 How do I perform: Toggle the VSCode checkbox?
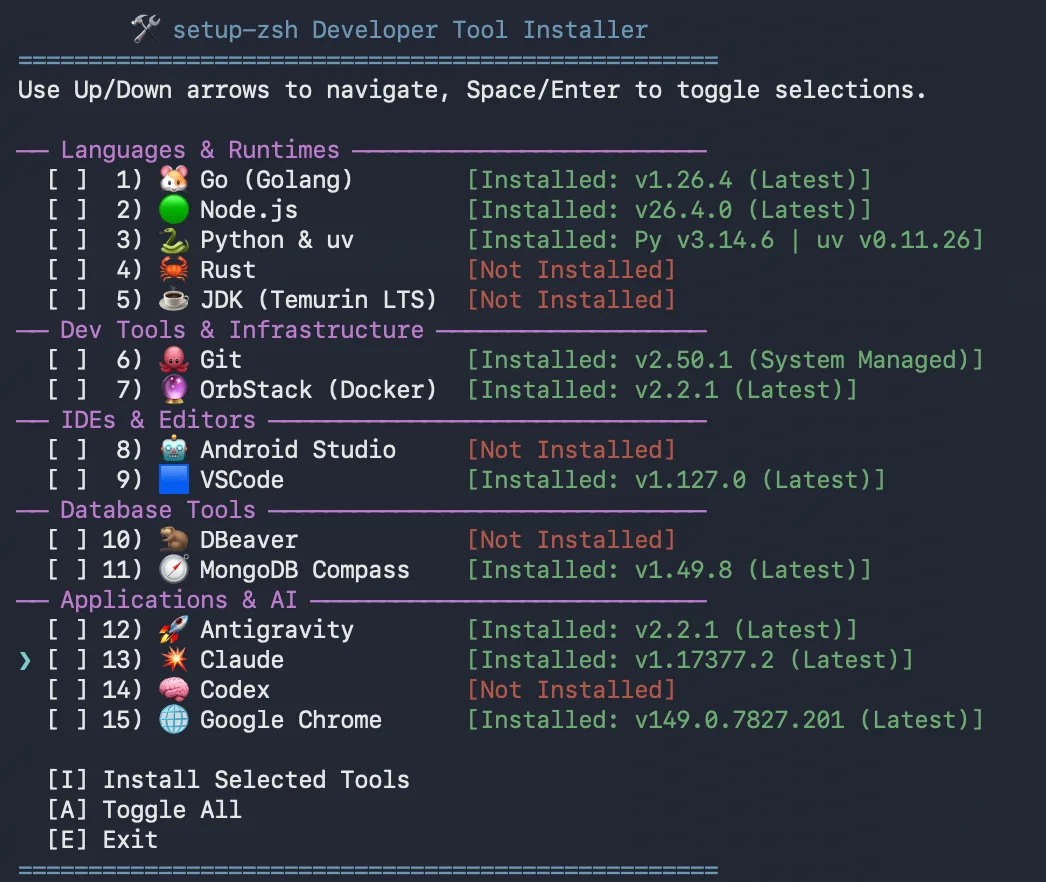click(x=67, y=480)
